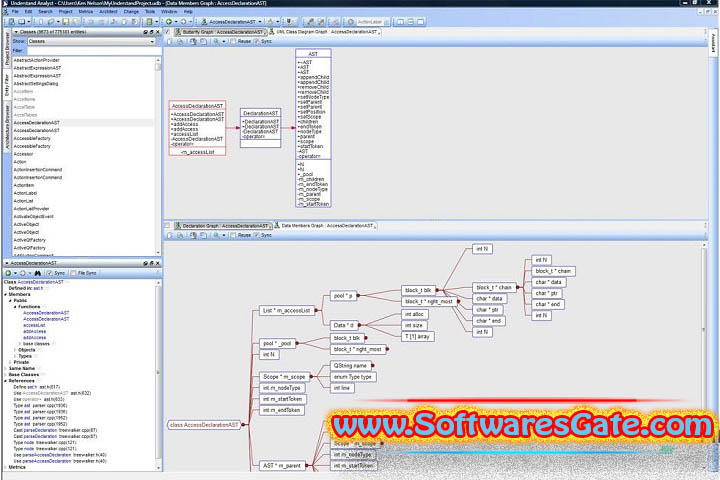Open the zoom dropdown arrow in lower graph toolbar
The height and width of the screenshot is (480, 720).
224,235
